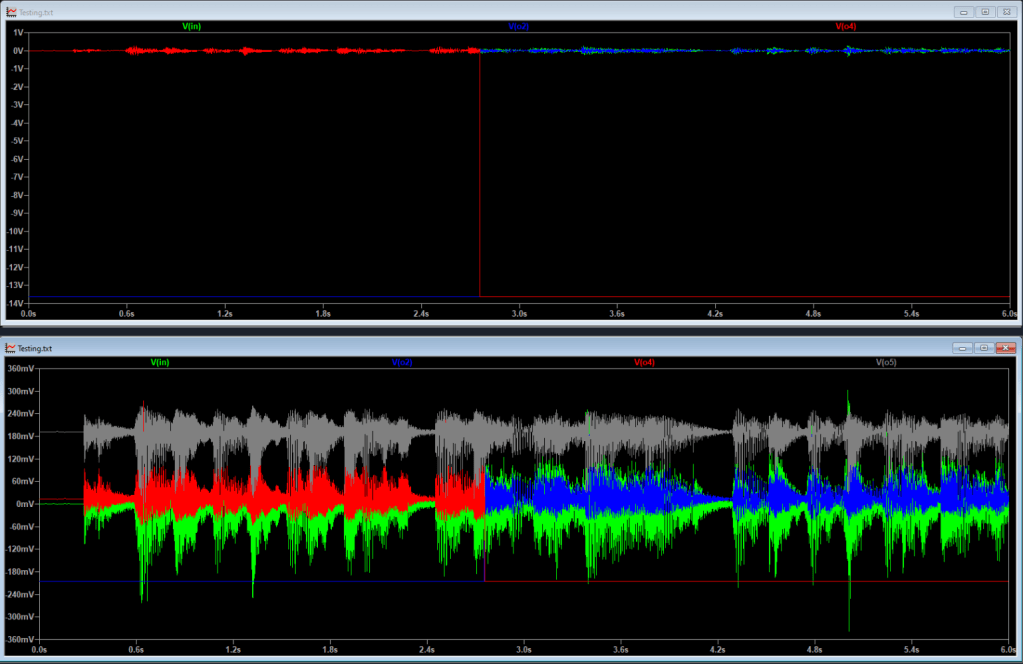The image size is (1023, 664).
Task: Close the top waveform window
Action: (x=1006, y=11)
